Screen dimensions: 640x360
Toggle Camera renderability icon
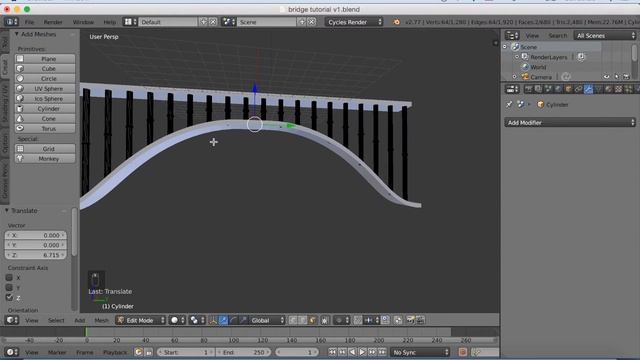pos(626,77)
